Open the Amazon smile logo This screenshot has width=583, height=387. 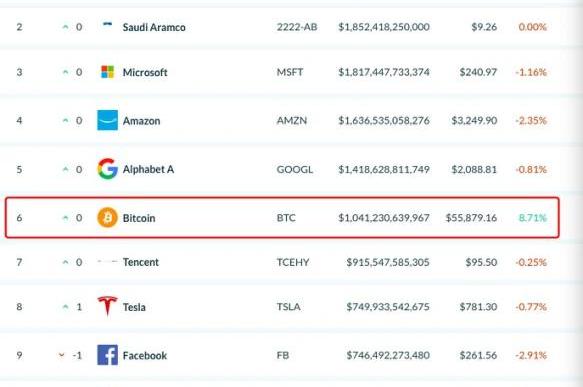(x=107, y=120)
